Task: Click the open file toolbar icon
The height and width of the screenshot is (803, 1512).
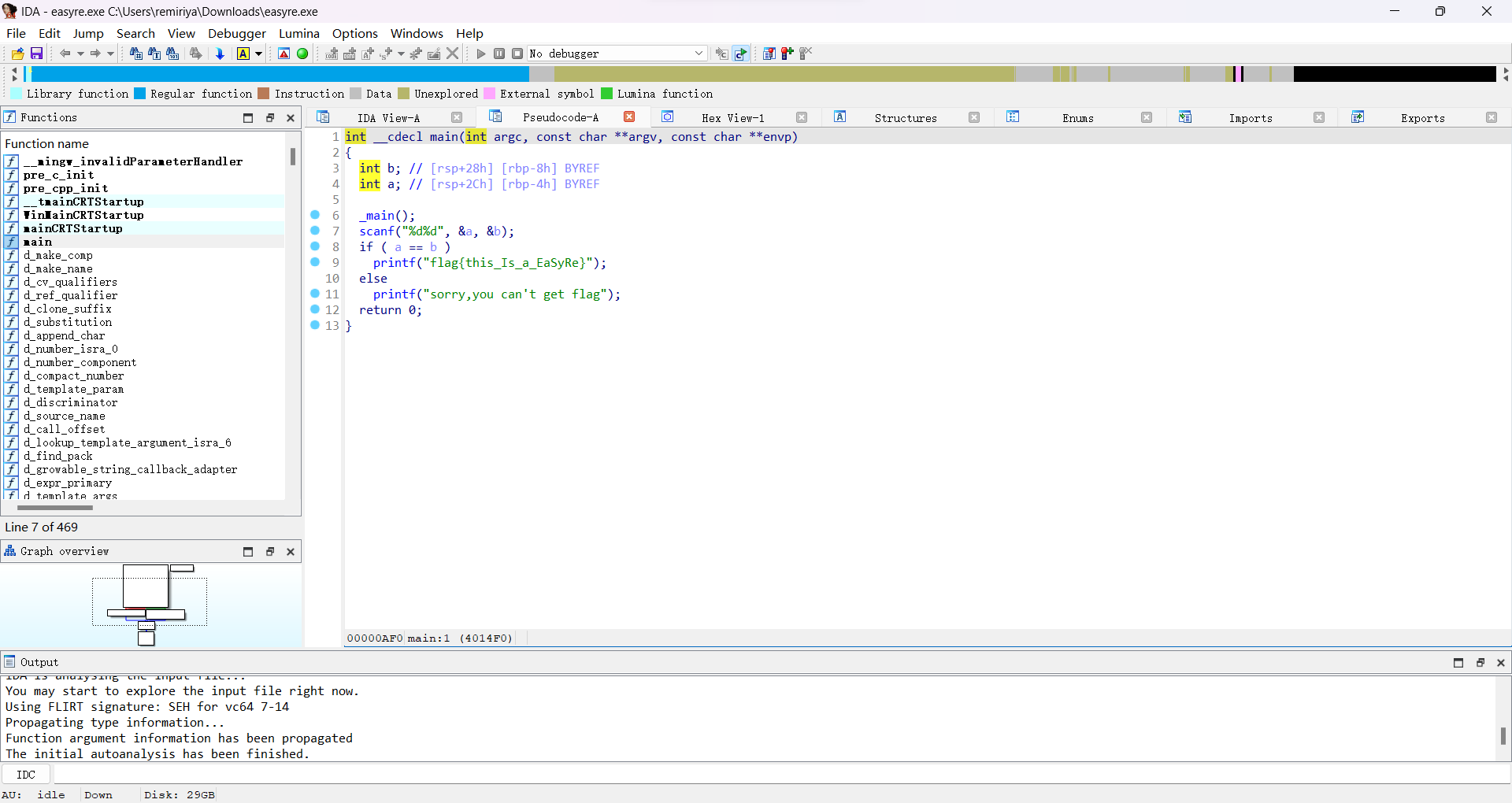Action: (17, 54)
